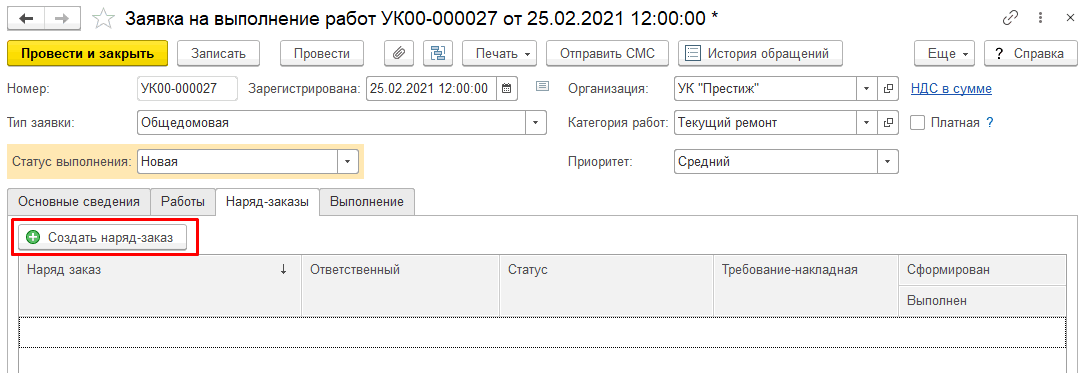Click the forward navigation arrow
Image resolution: width=1091 pixels, height=373 pixels.
(x=62, y=19)
